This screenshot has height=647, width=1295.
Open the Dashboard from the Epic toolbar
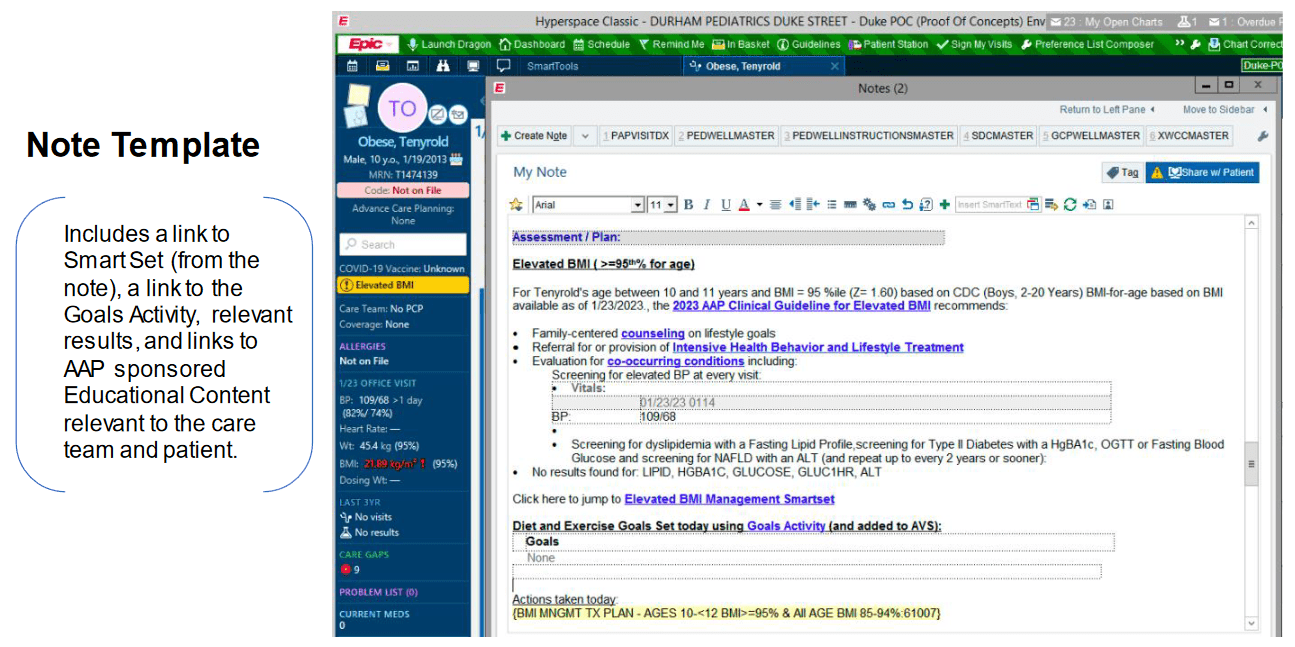tap(532, 44)
